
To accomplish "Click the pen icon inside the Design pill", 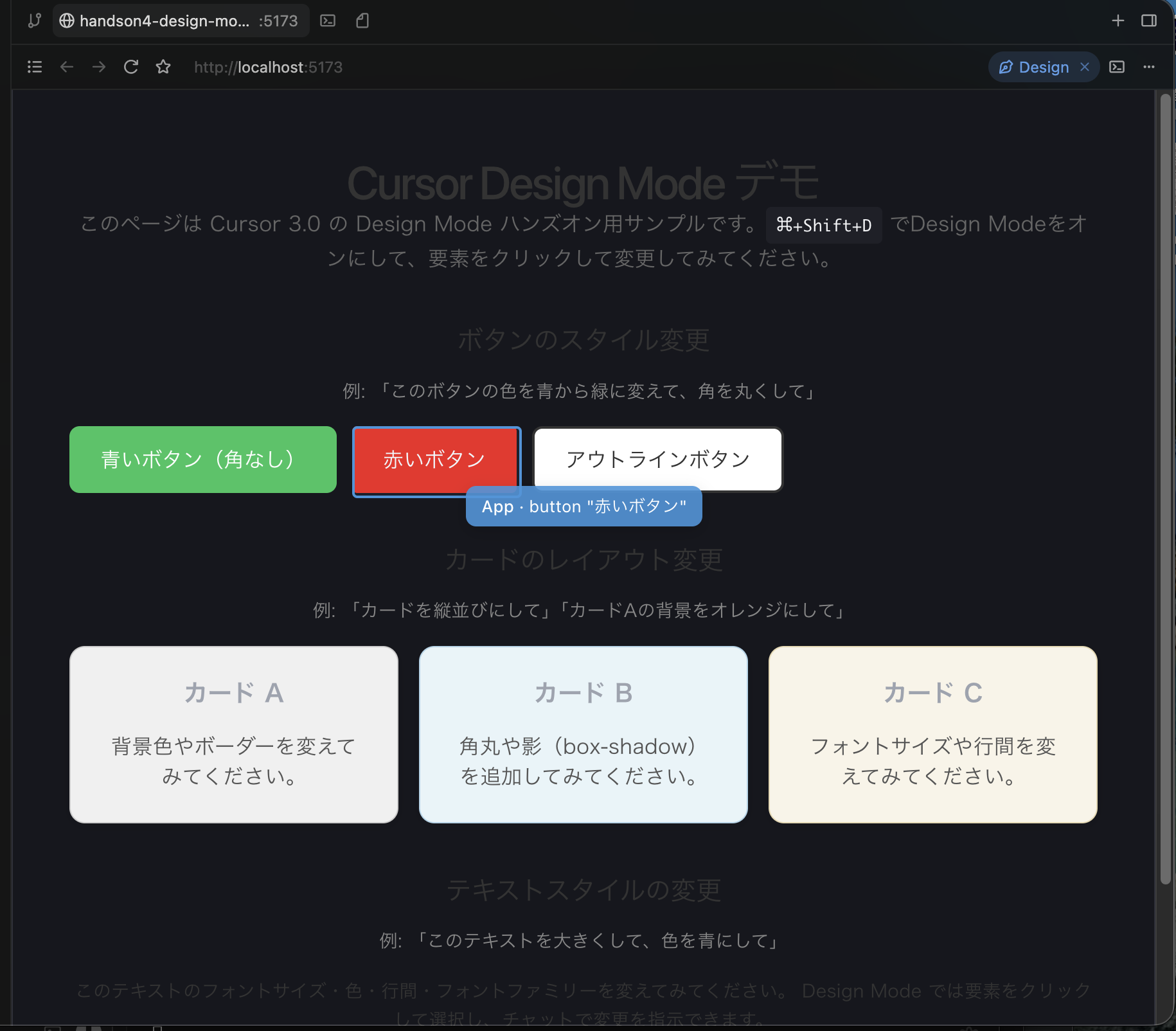I will [1006, 67].
